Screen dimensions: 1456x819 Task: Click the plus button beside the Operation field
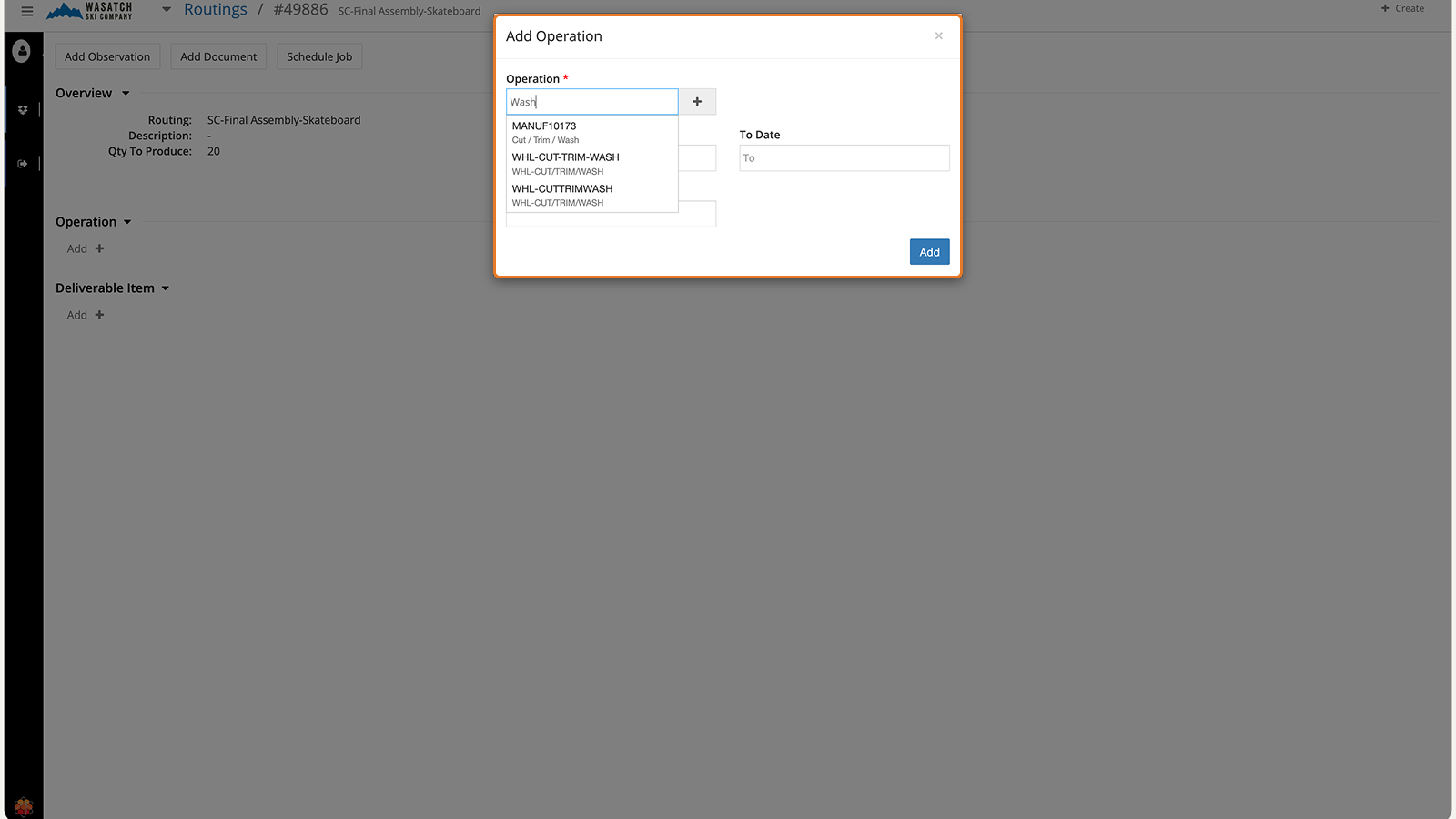pyautogui.click(x=697, y=102)
